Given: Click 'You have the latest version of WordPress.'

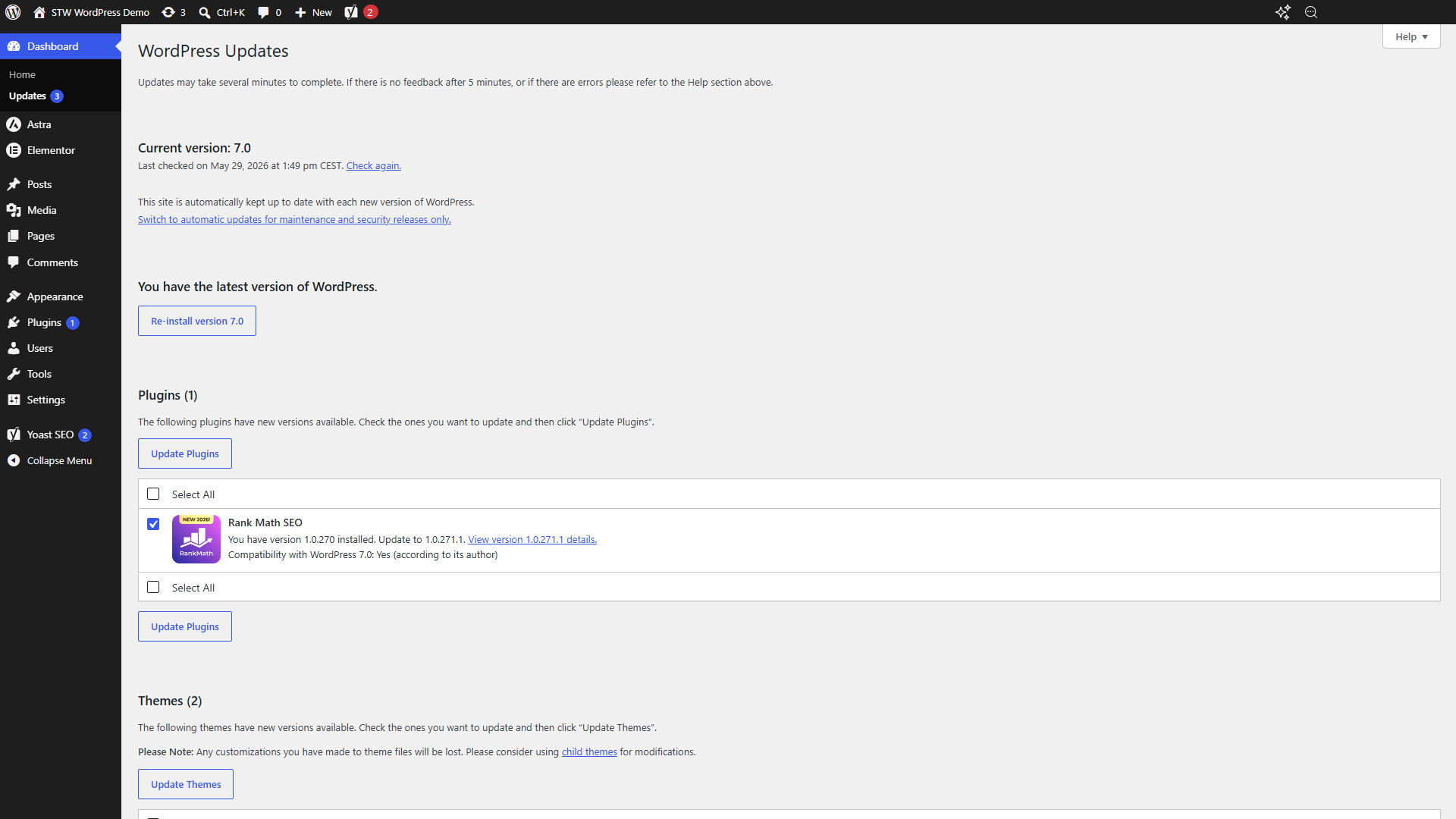Looking at the screenshot, I should coord(258,287).
